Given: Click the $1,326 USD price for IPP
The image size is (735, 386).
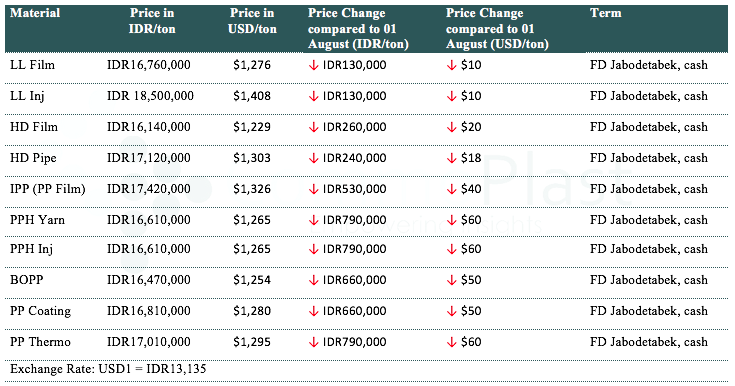Looking at the screenshot, I should coord(252,189).
